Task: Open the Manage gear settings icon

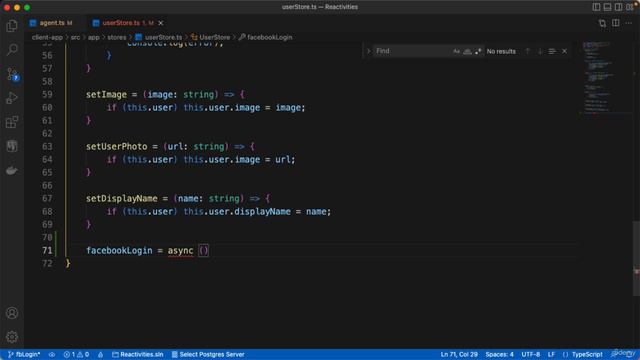Action: click(12, 337)
